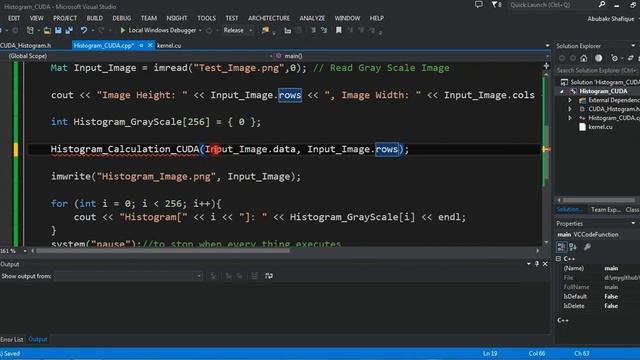
Task: Click the IsDefault False property value
Action: pyautogui.click(x=611, y=296)
